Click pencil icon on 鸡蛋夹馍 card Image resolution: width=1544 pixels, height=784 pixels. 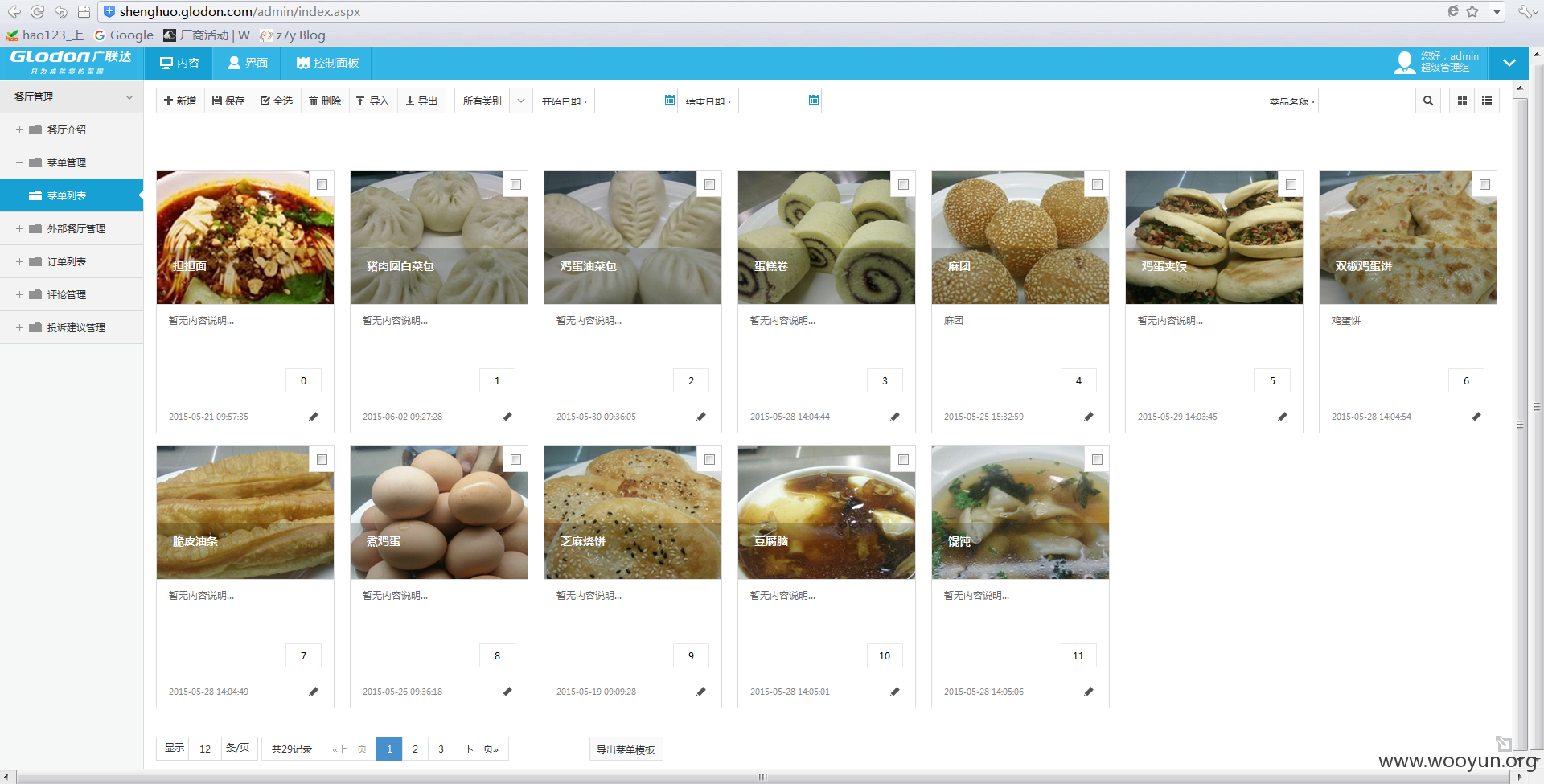(x=1283, y=417)
